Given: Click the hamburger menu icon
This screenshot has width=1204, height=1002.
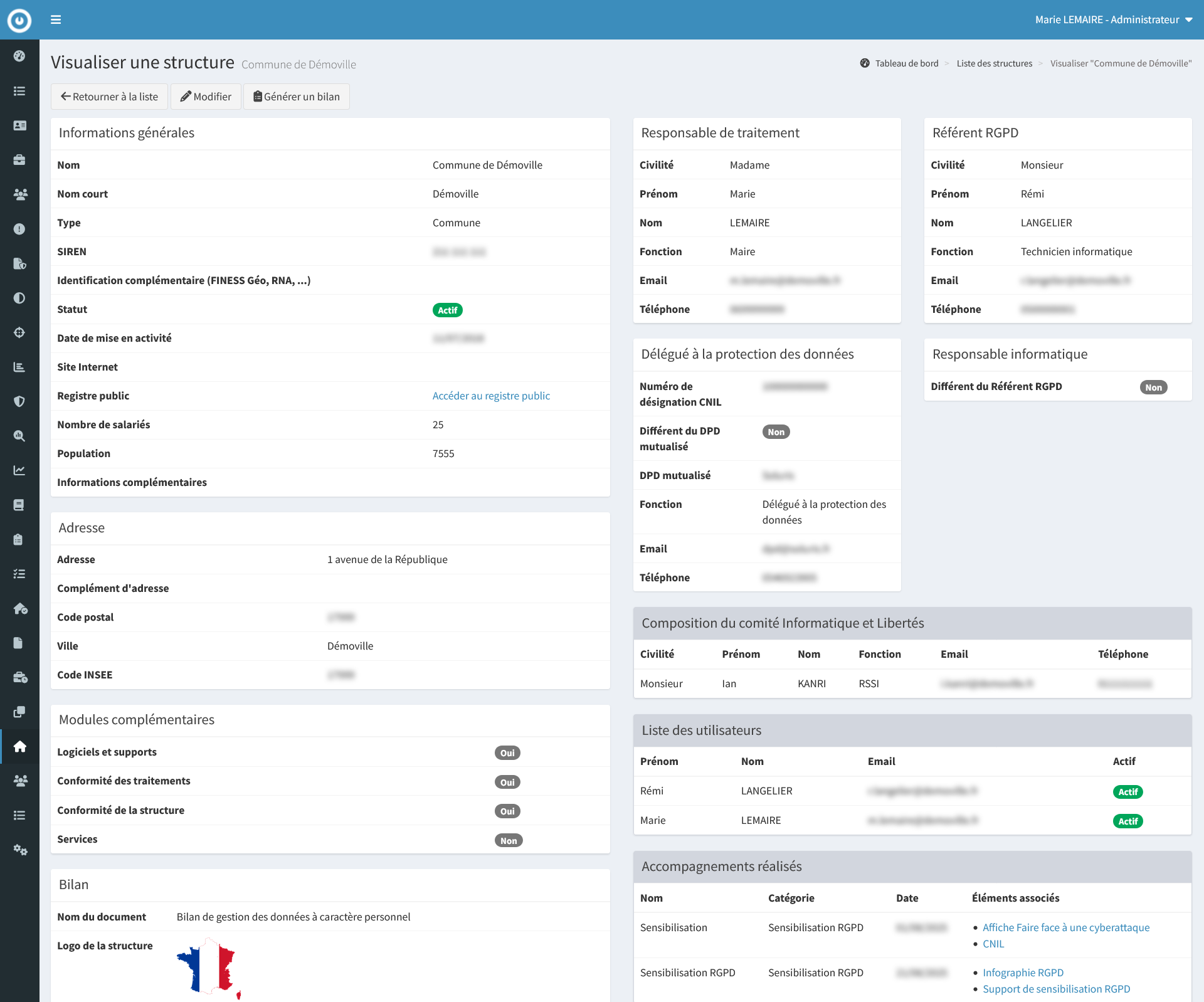Looking at the screenshot, I should (x=56, y=19).
